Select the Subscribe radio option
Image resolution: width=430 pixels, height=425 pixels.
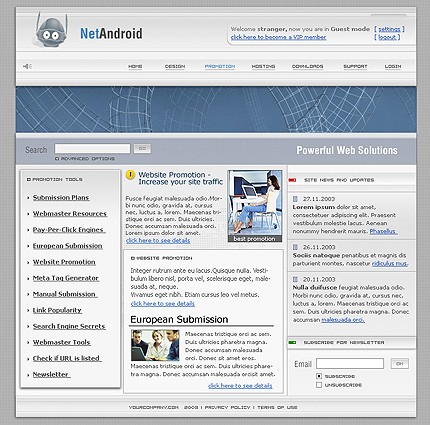319,376
